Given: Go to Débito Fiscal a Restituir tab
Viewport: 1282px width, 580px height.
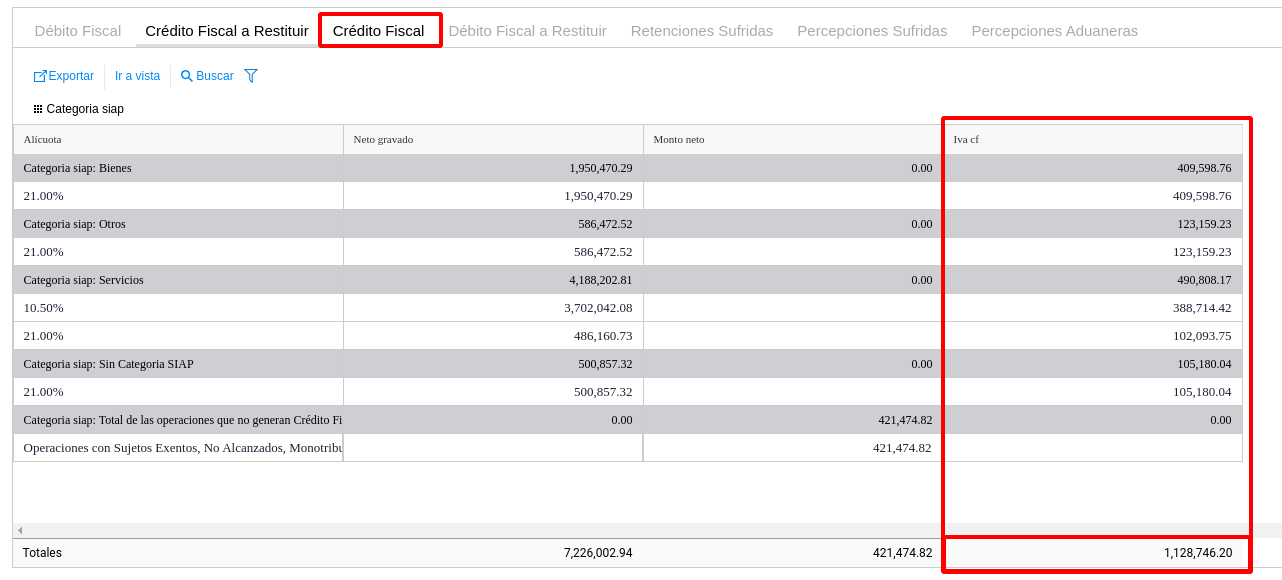Looking at the screenshot, I should pyautogui.click(x=527, y=31).
